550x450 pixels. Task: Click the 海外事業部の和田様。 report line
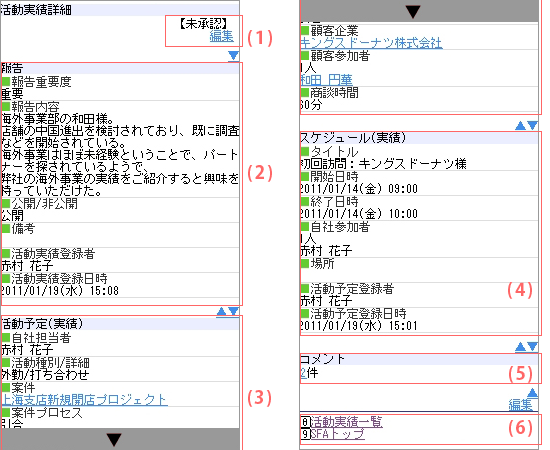click(58, 119)
